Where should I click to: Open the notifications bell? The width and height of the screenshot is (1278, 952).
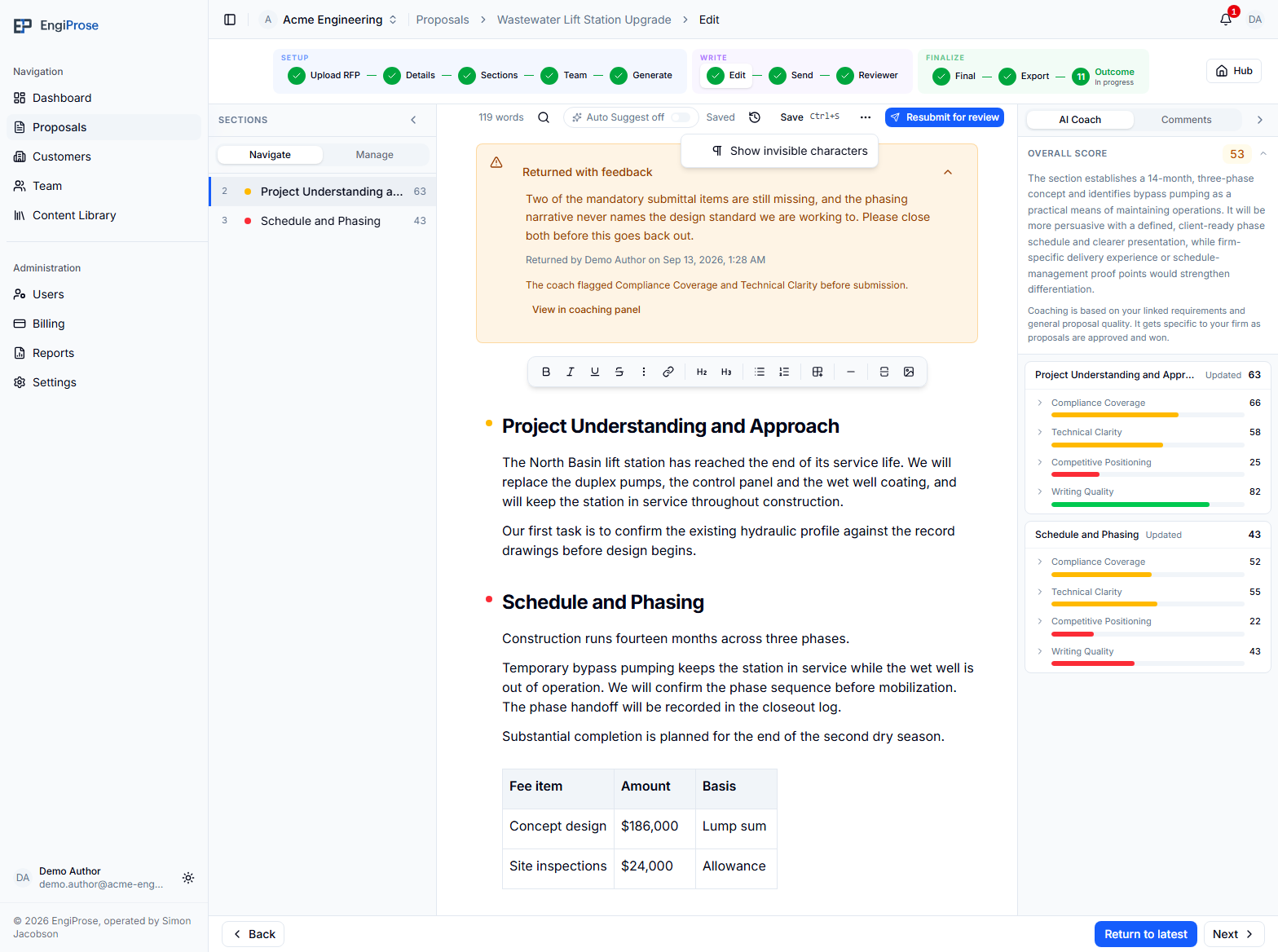1226,20
